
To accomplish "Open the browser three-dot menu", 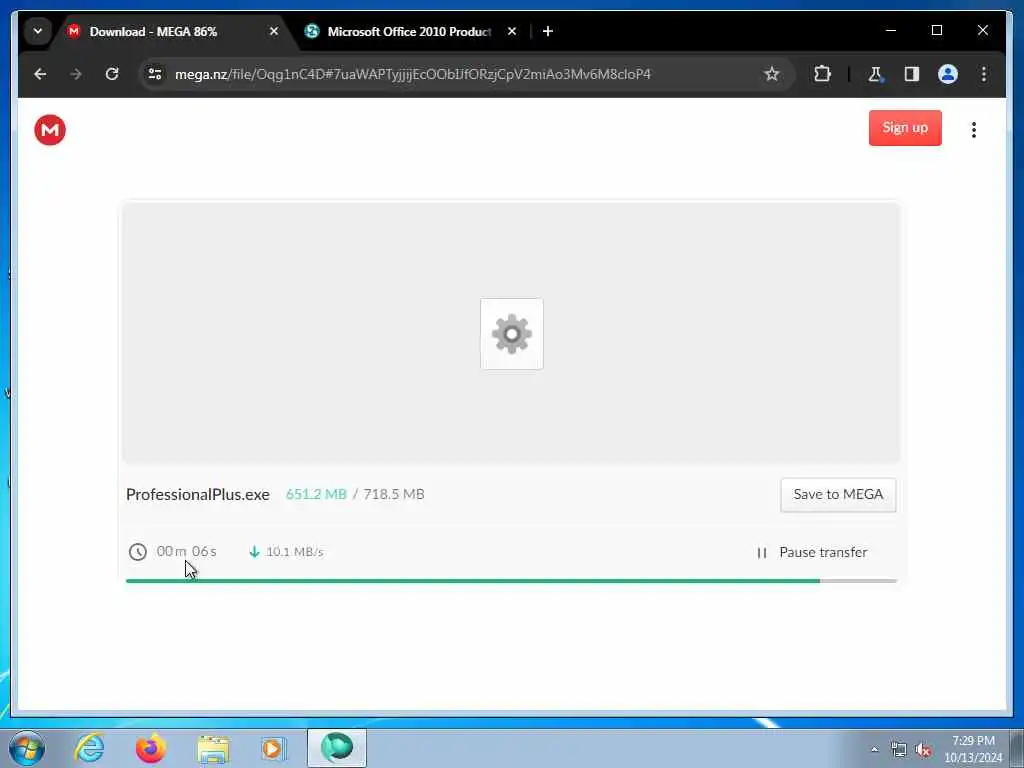I will [984, 74].
